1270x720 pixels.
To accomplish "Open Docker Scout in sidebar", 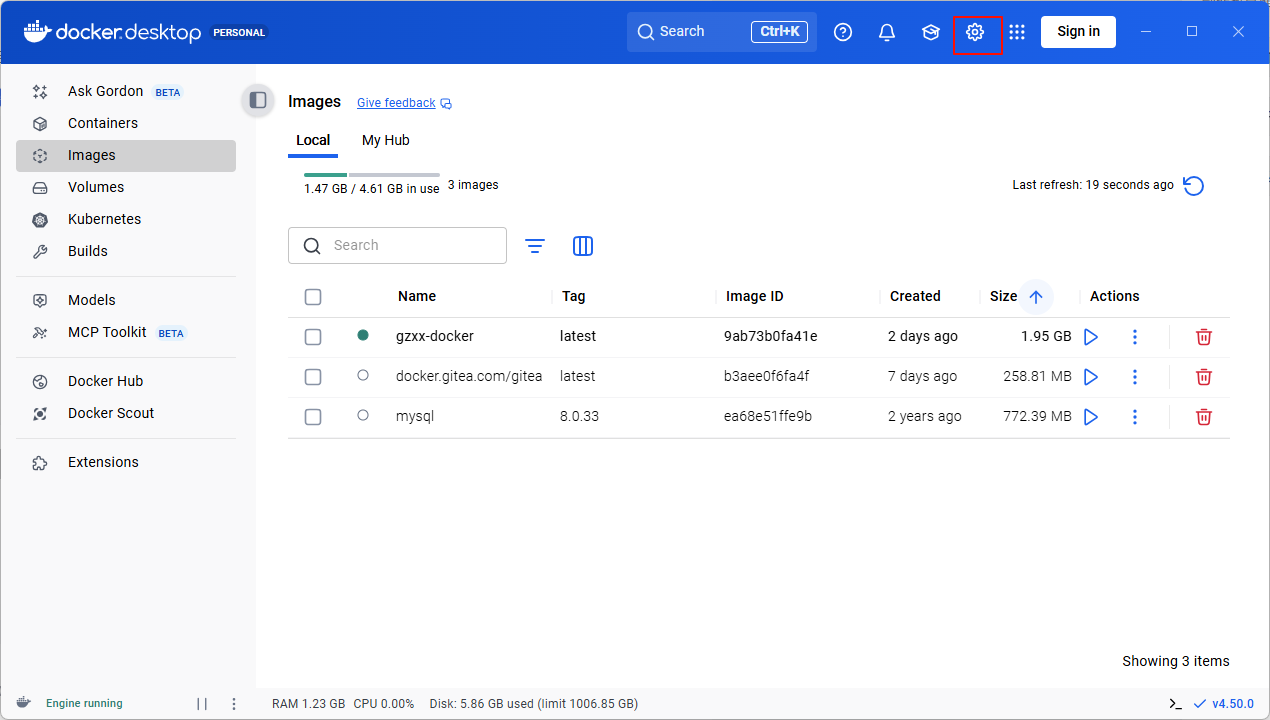I will point(126,414).
